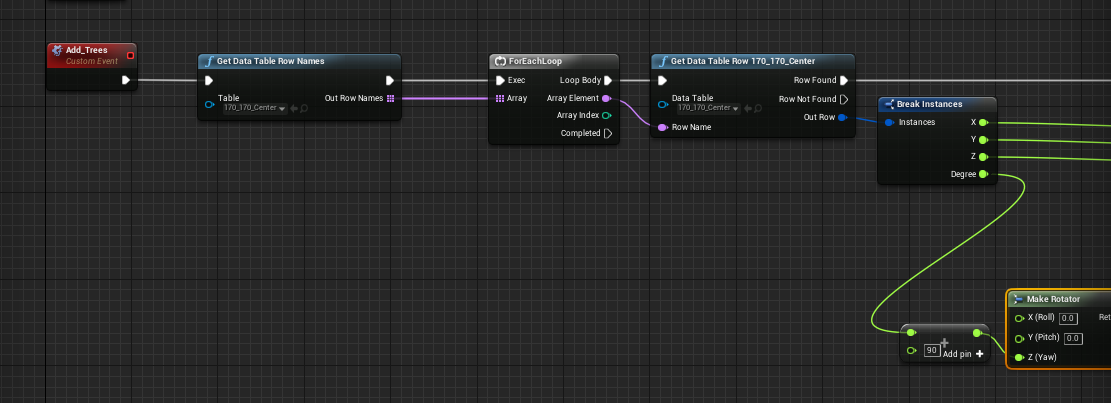The height and width of the screenshot is (403, 1111).
Task: Click the ForEachLoop Exec input pin
Action: (x=500, y=80)
